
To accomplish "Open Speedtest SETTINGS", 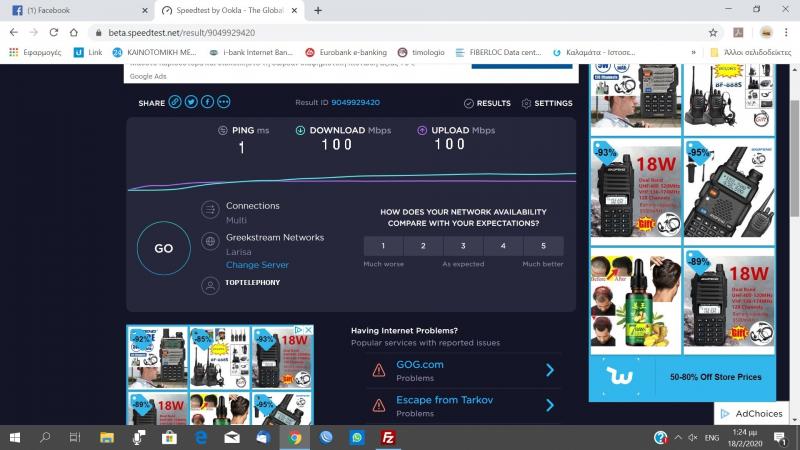I will click(547, 103).
